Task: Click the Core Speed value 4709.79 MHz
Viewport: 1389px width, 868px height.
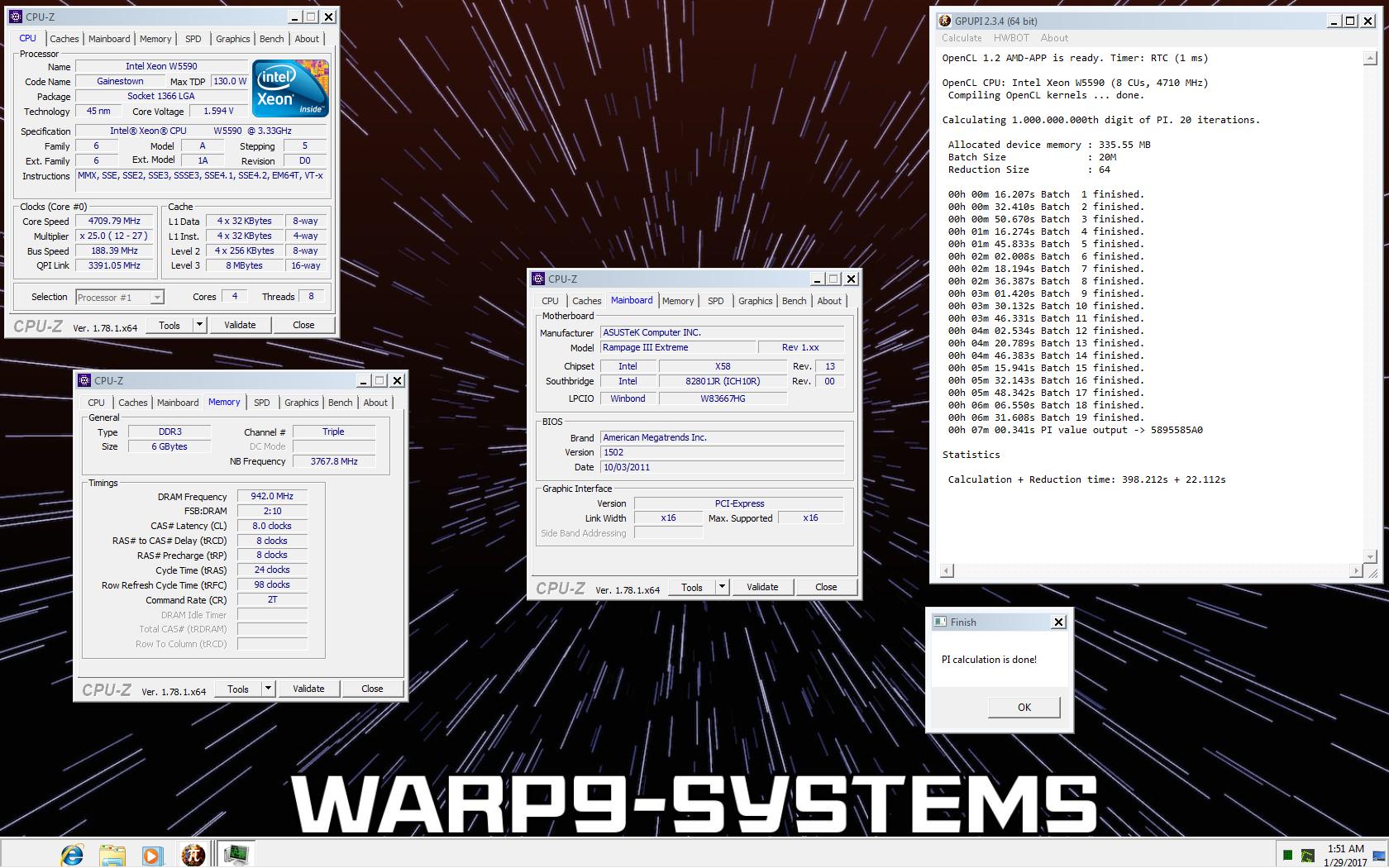Action: tap(114, 221)
